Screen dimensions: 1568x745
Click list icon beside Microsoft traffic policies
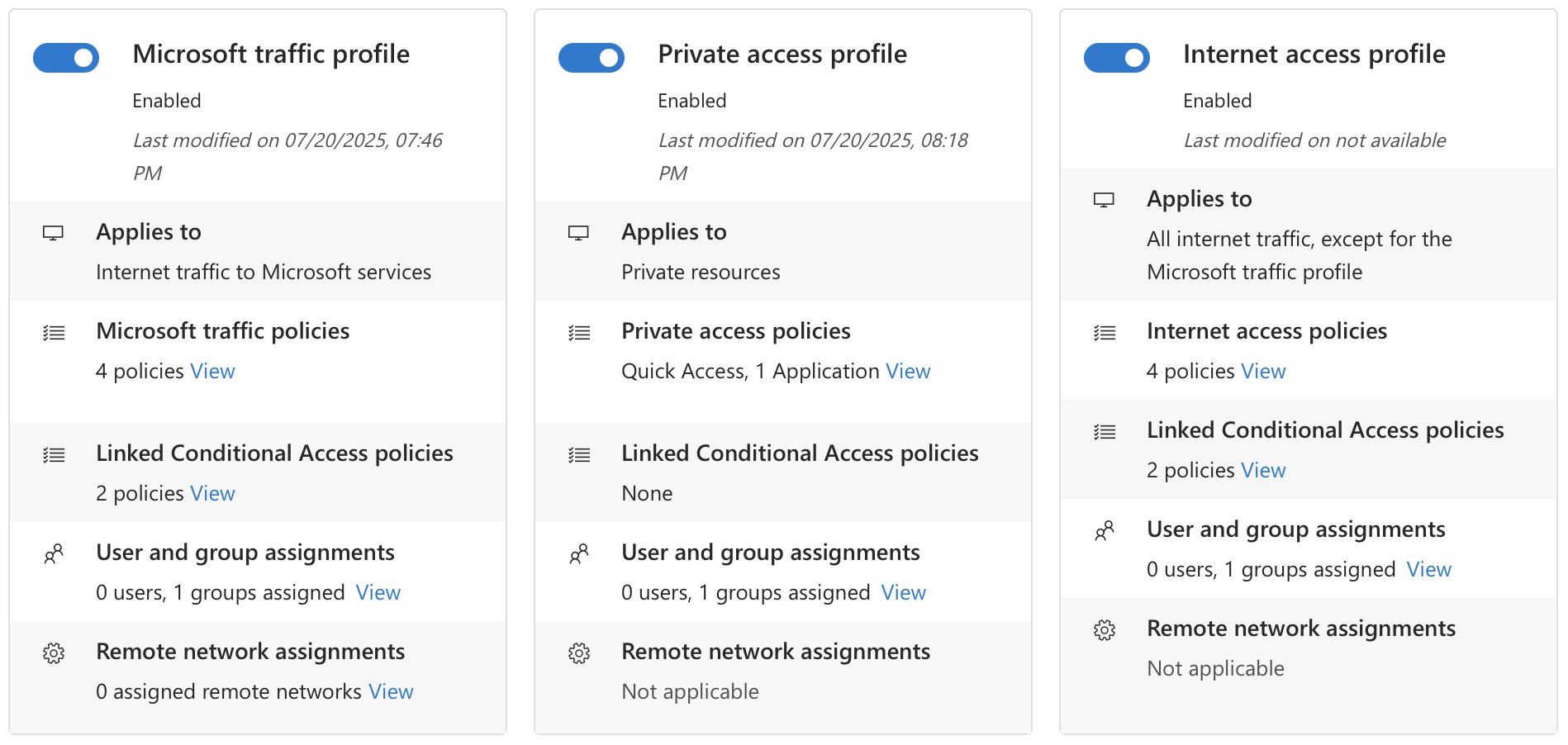coord(54,333)
